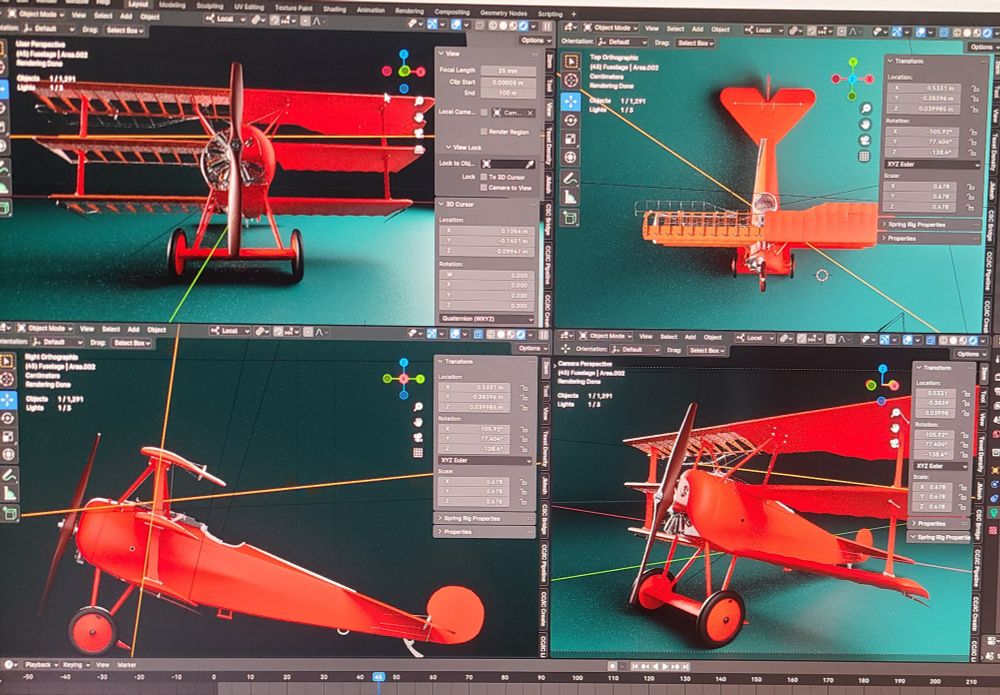
Task: Select Scale tool in Right Orthographic viewport
Action: tap(8, 437)
